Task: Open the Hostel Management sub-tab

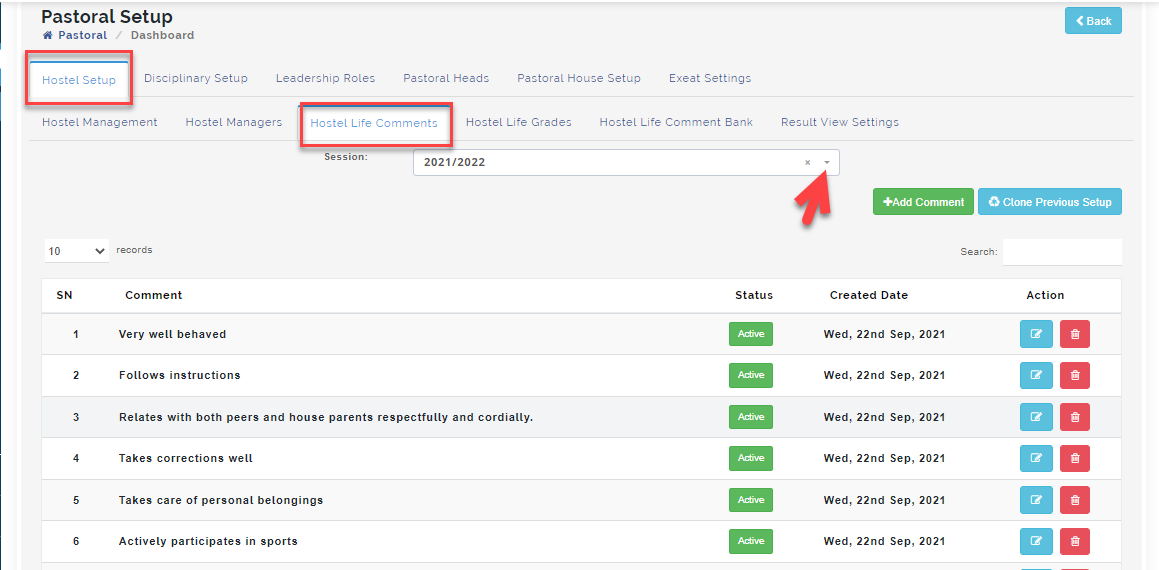Action: (100, 123)
